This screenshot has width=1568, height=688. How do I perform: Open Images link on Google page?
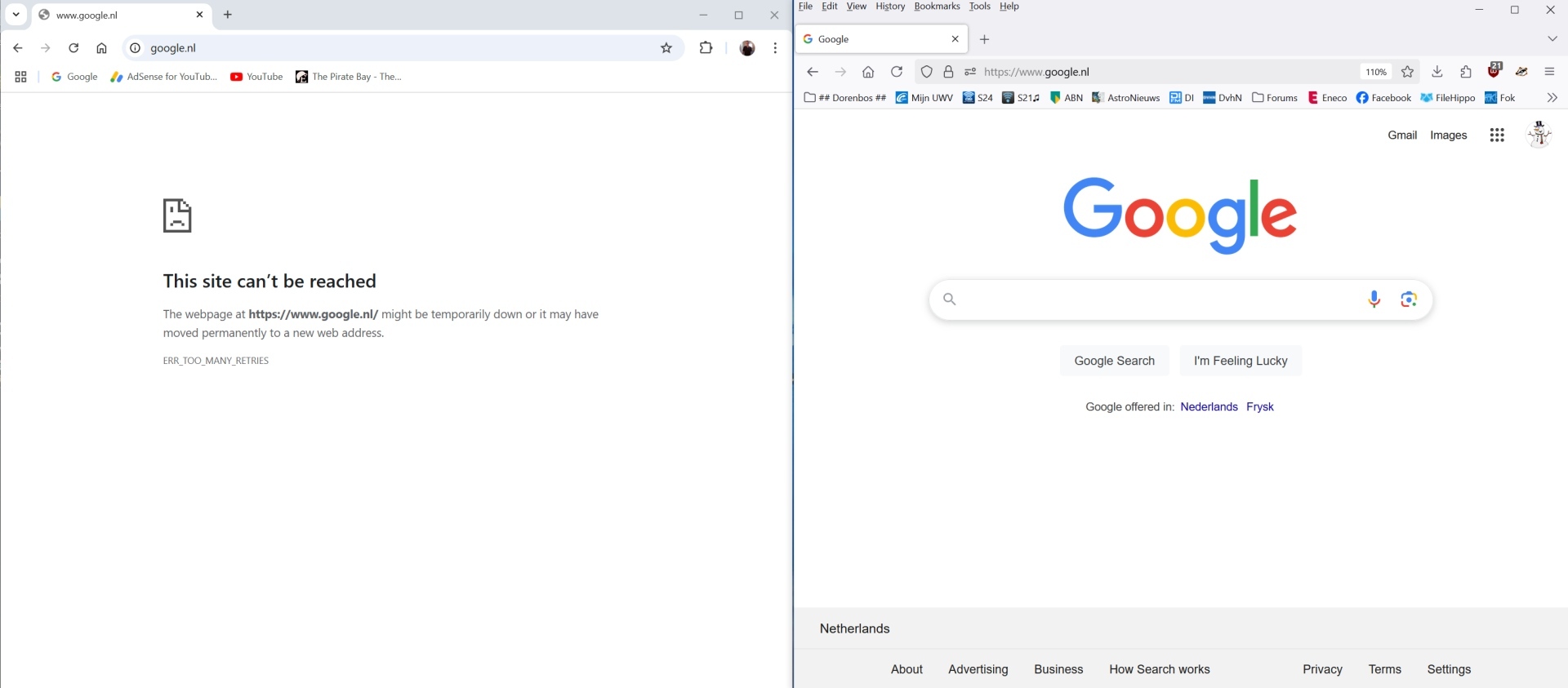pyautogui.click(x=1449, y=135)
